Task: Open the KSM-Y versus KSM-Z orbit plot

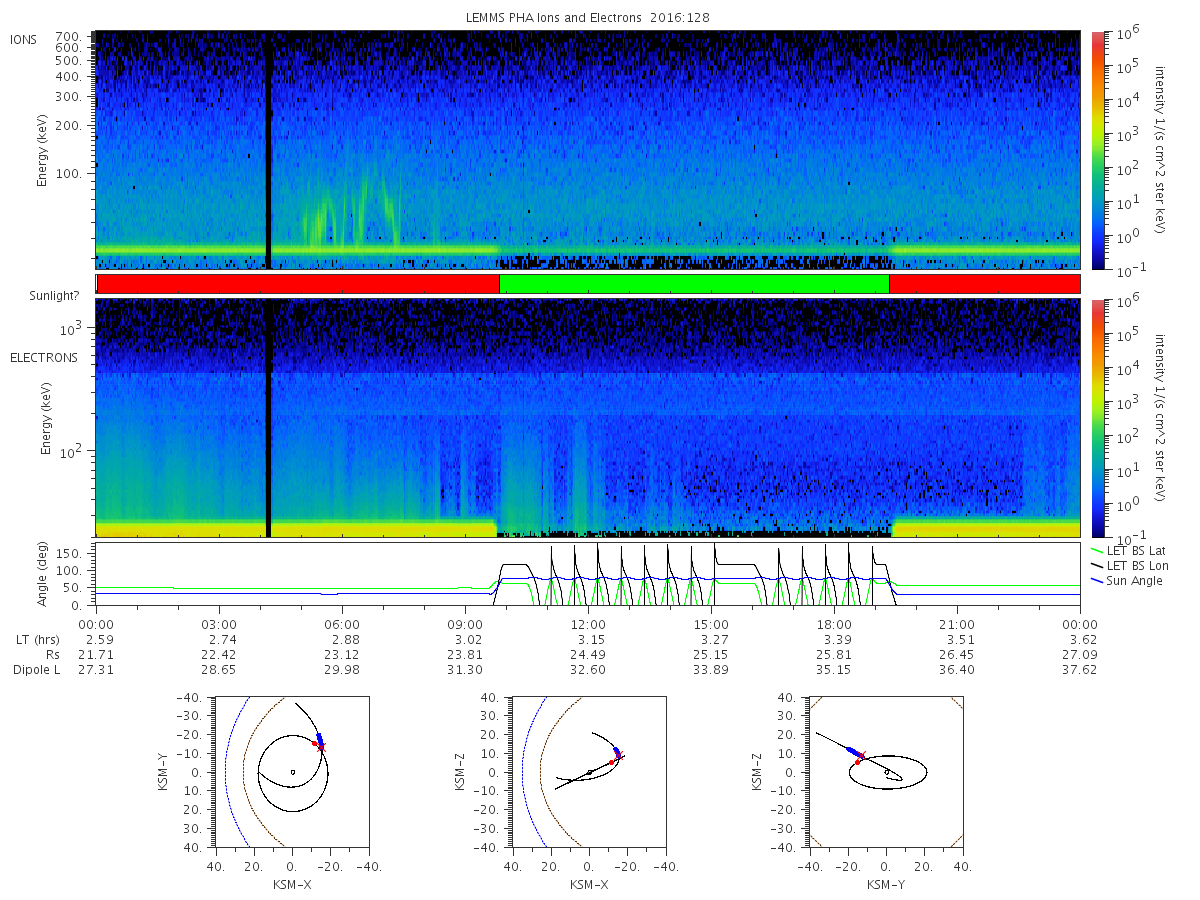Action: point(886,772)
